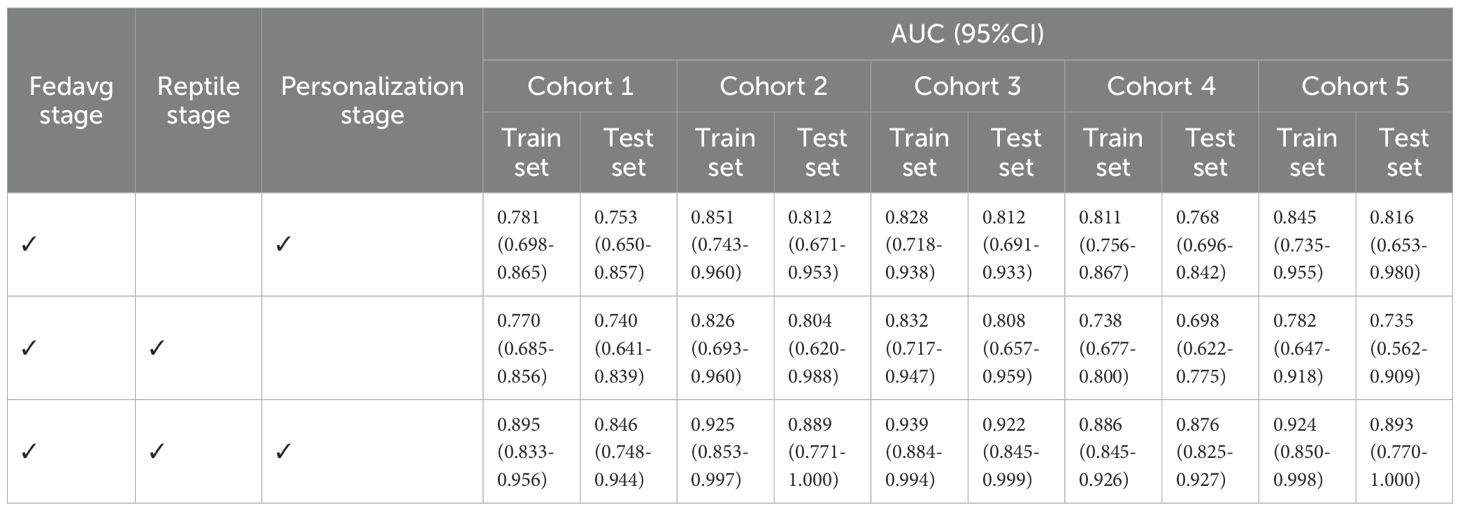
Task: Click the Personalization checkmark in the last row
Action: tap(282, 451)
